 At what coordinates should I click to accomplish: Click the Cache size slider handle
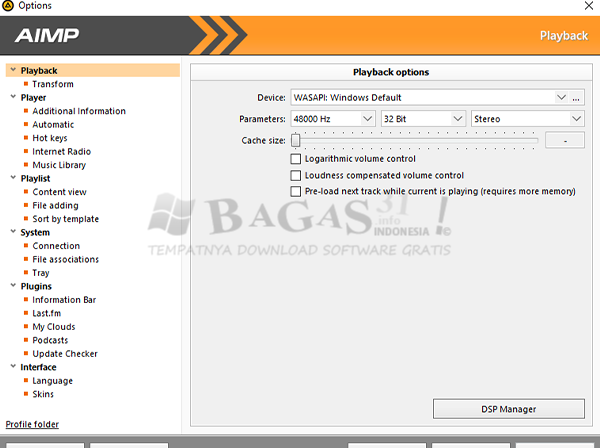pyautogui.click(x=295, y=140)
